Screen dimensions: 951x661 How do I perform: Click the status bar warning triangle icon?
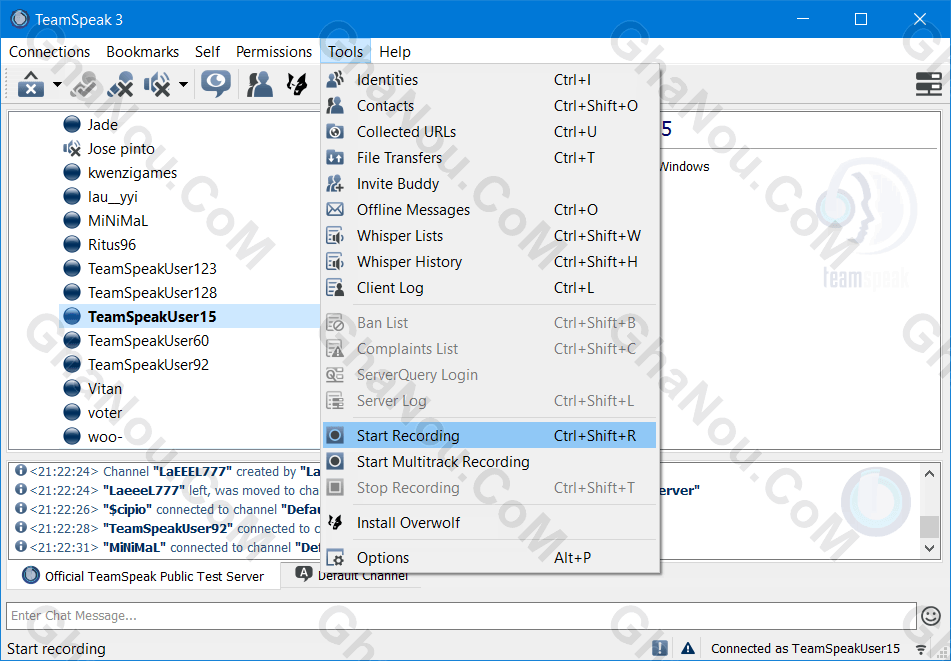[x=688, y=648]
